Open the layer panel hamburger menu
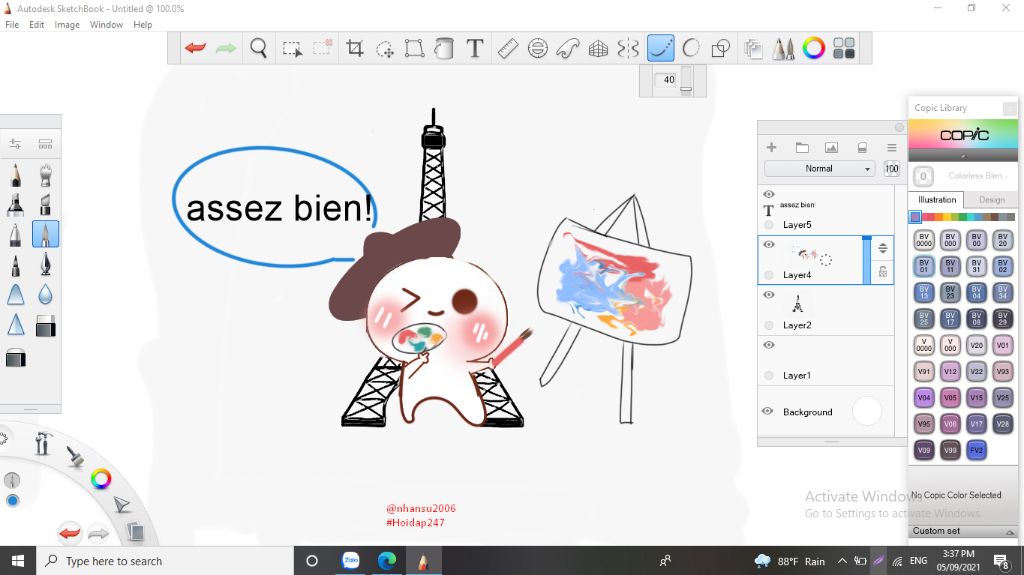1024x575 pixels. (x=891, y=147)
